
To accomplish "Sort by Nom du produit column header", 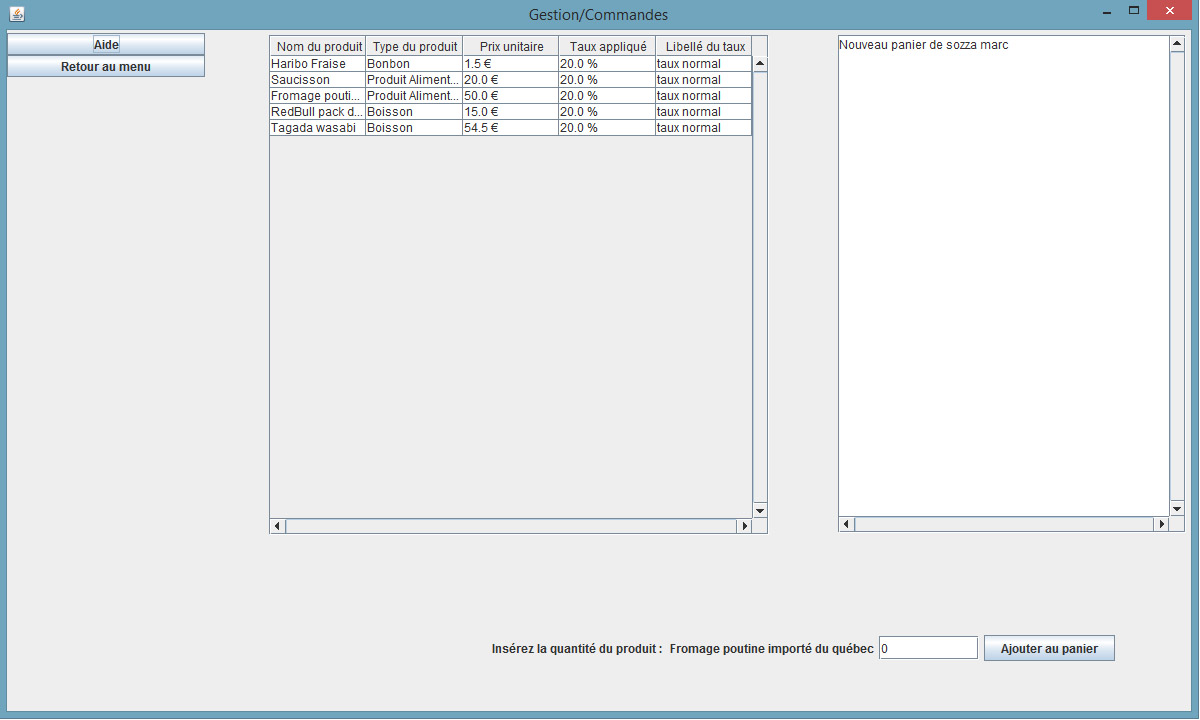I will coord(318,47).
